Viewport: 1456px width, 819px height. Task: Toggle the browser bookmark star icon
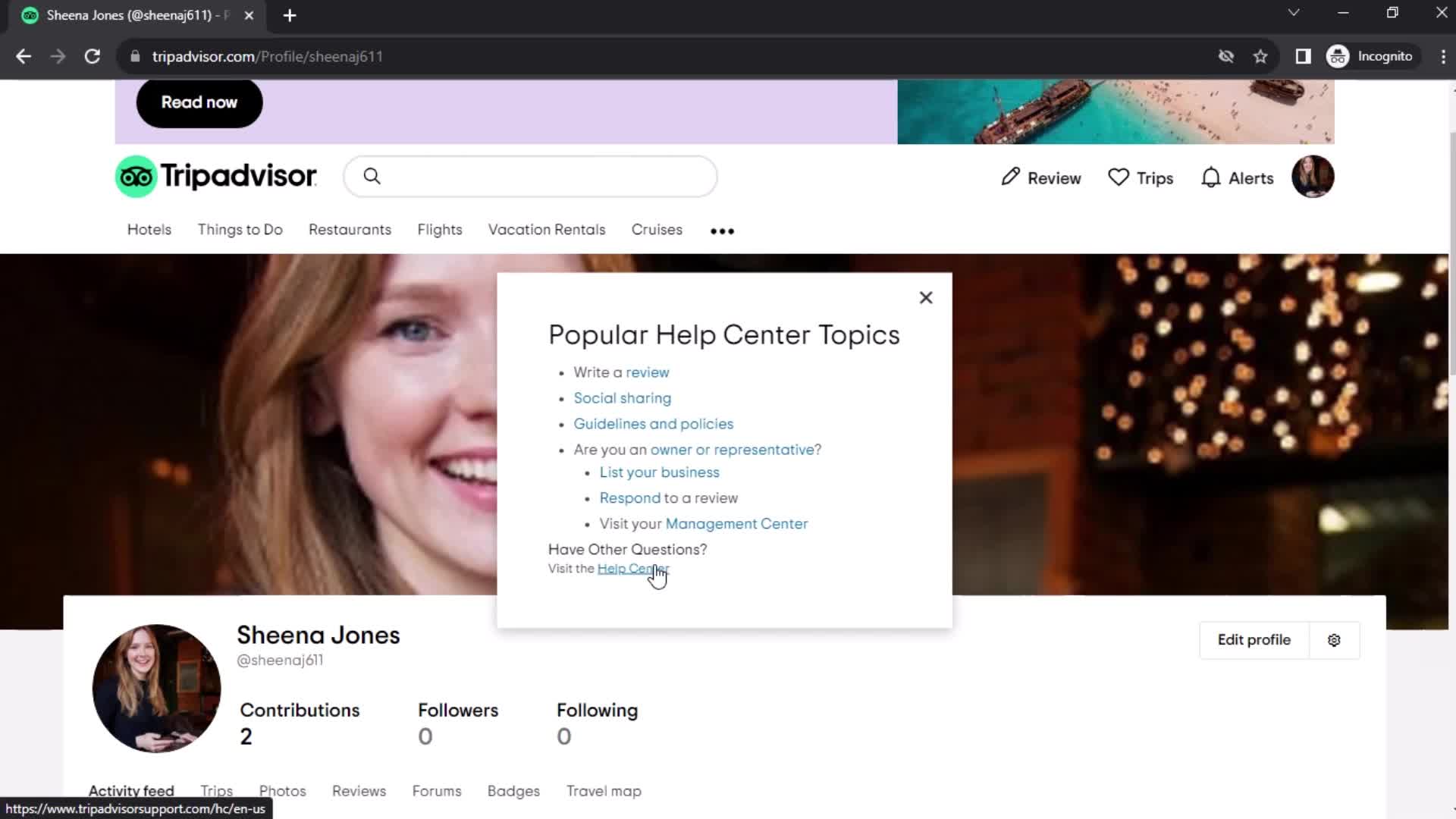point(1263,56)
